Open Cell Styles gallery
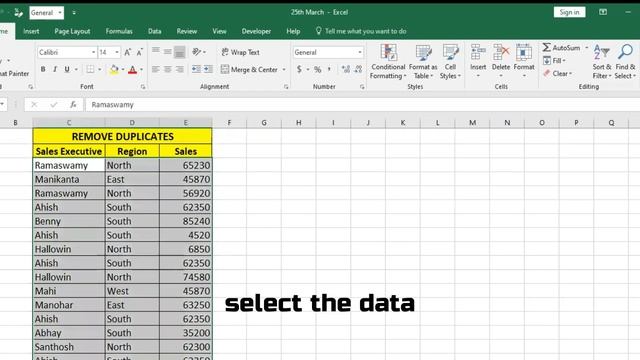The image size is (640, 360). coord(450,62)
